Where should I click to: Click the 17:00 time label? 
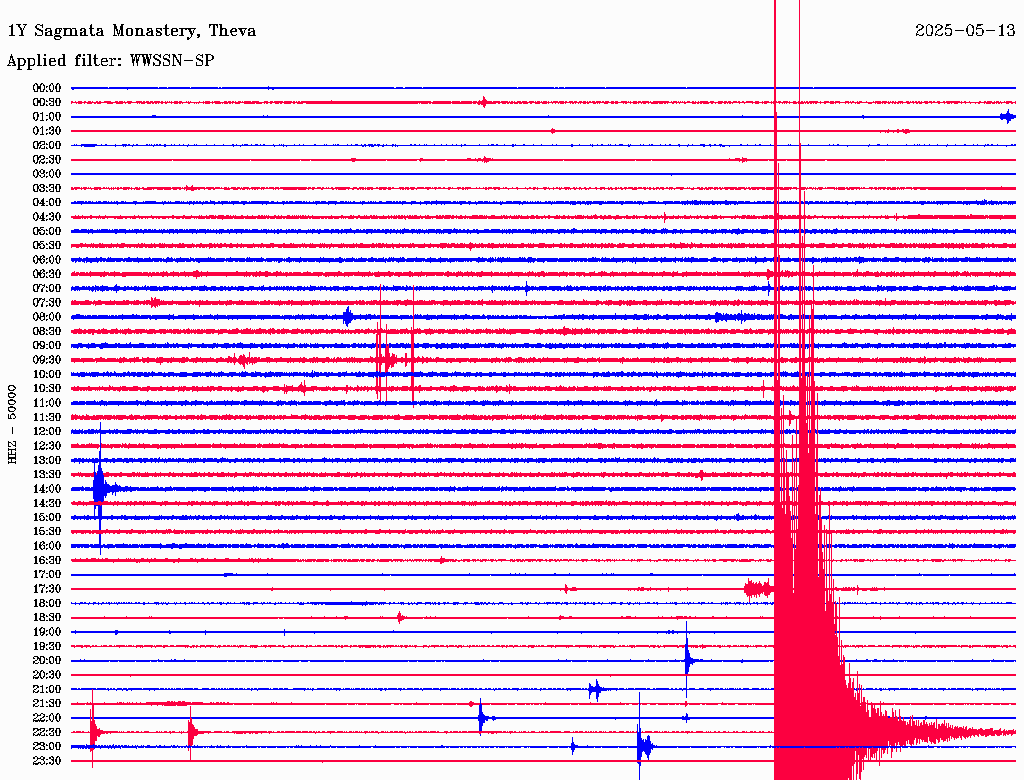47,575
